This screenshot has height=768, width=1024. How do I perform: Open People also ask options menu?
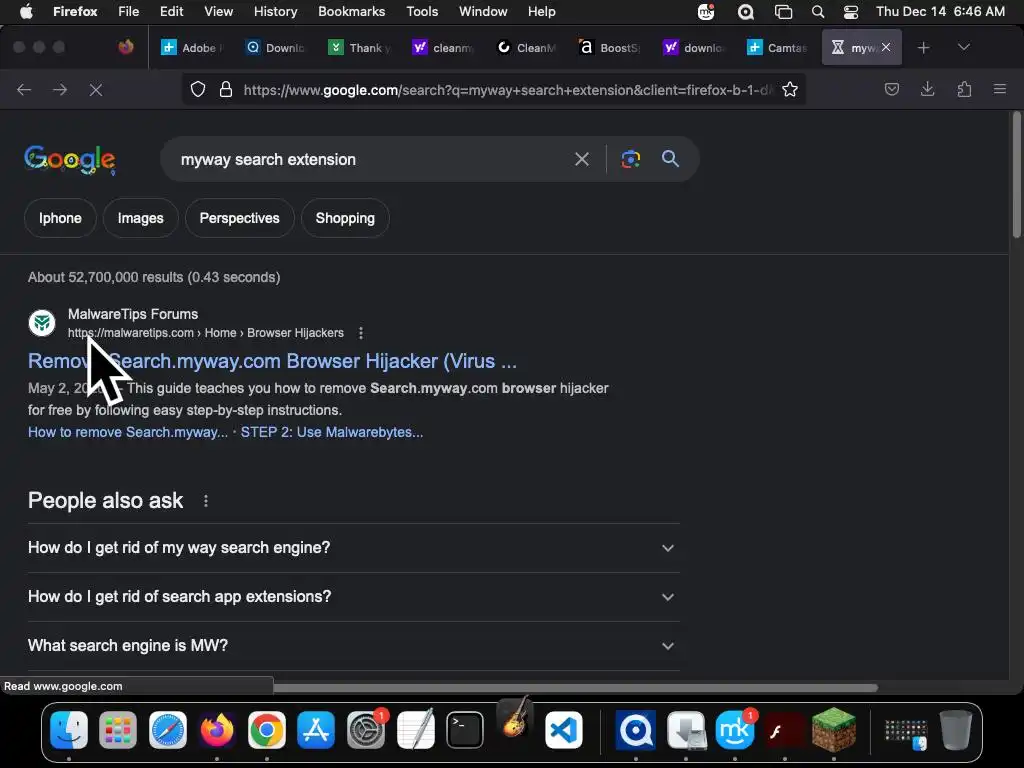(206, 501)
